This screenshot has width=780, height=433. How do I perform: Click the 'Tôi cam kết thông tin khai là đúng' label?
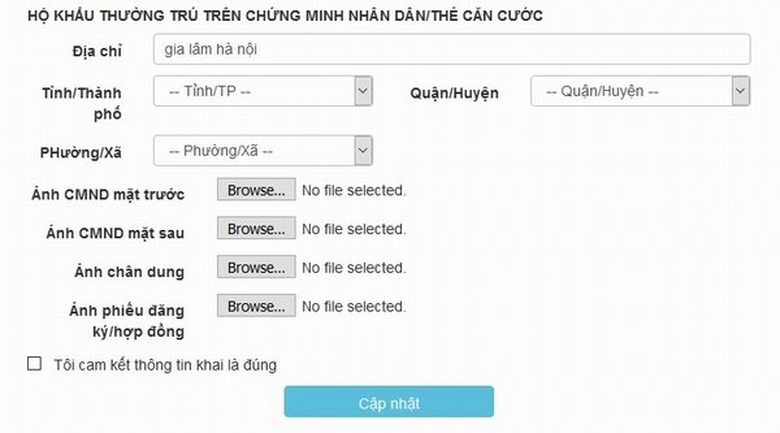tap(165, 365)
